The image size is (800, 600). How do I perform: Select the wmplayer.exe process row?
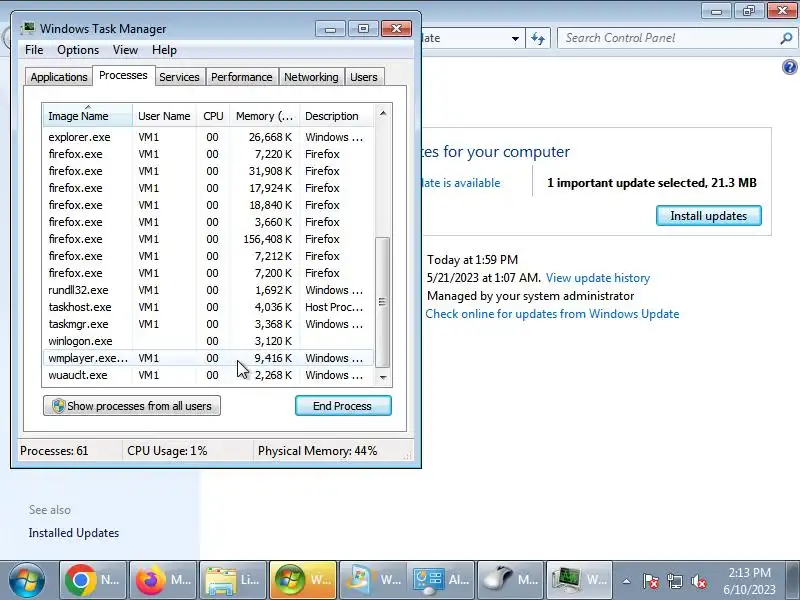(x=208, y=358)
